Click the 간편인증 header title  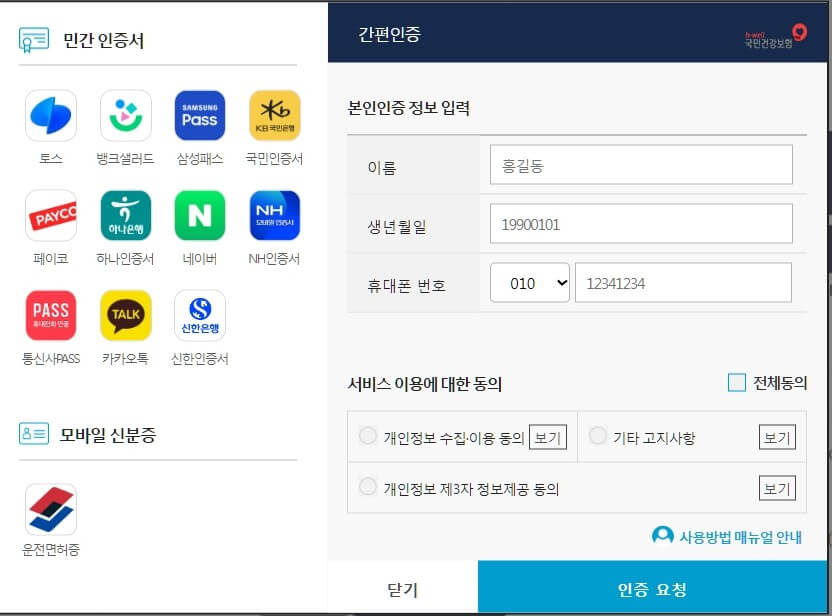[x=389, y=34]
